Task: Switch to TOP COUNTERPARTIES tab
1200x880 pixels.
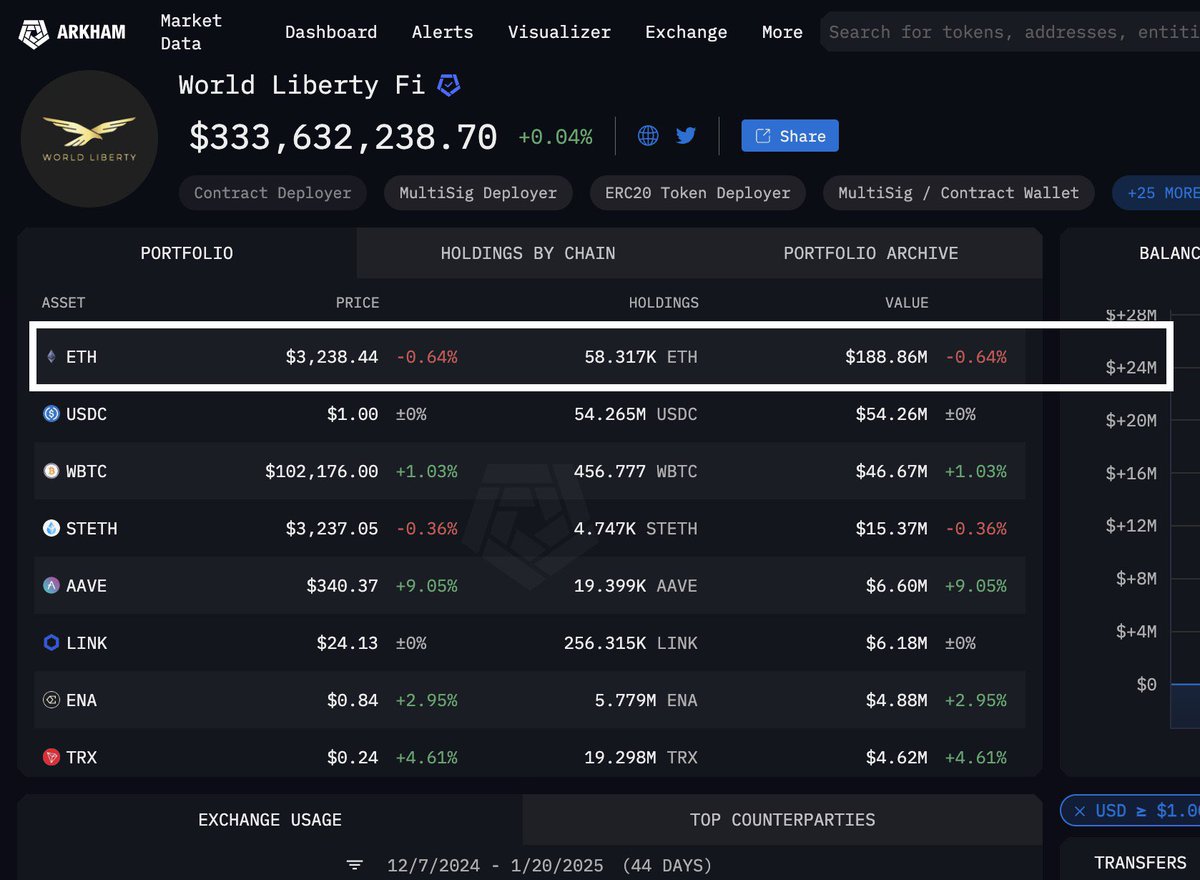Action: pyautogui.click(x=782, y=820)
